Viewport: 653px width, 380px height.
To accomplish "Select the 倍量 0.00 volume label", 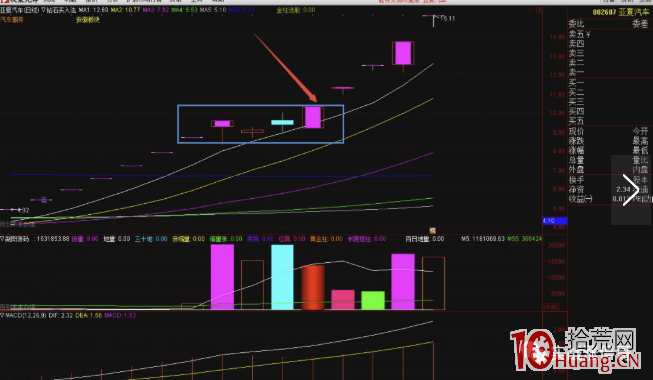I will pyautogui.click(x=85, y=239).
